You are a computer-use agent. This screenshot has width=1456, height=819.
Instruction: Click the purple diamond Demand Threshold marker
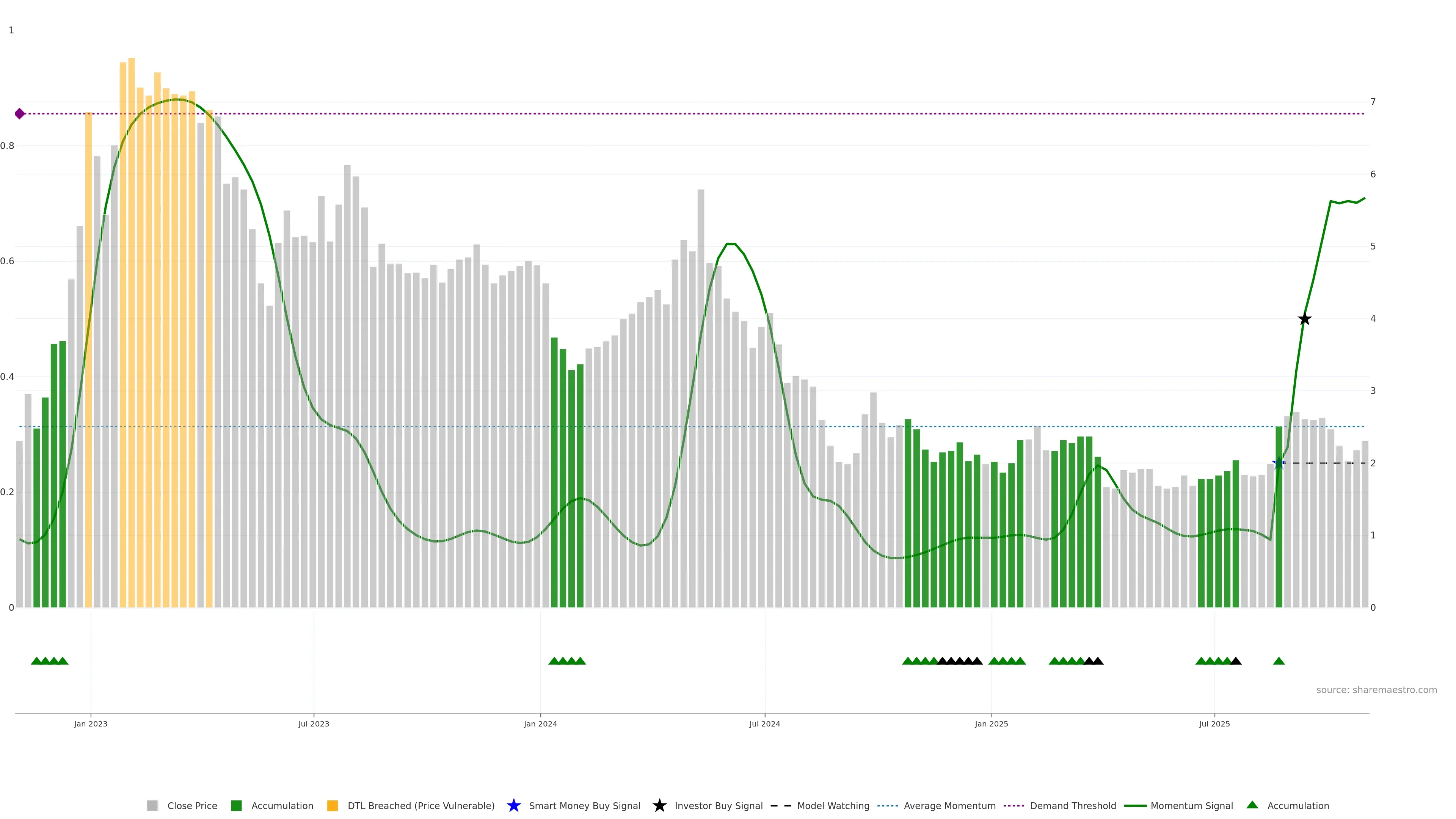(x=20, y=114)
